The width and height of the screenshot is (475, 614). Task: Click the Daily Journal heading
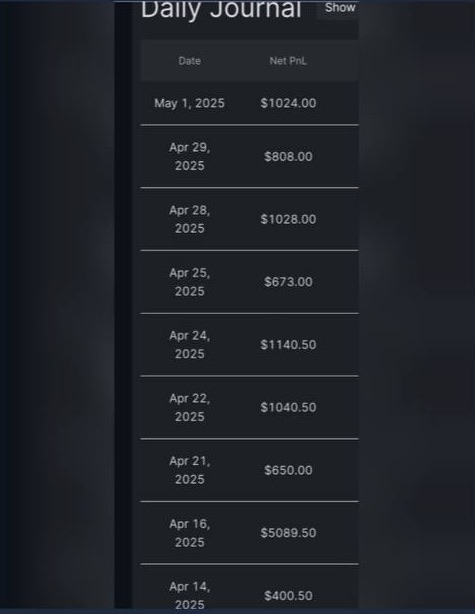pyautogui.click(x=221, y=9)
